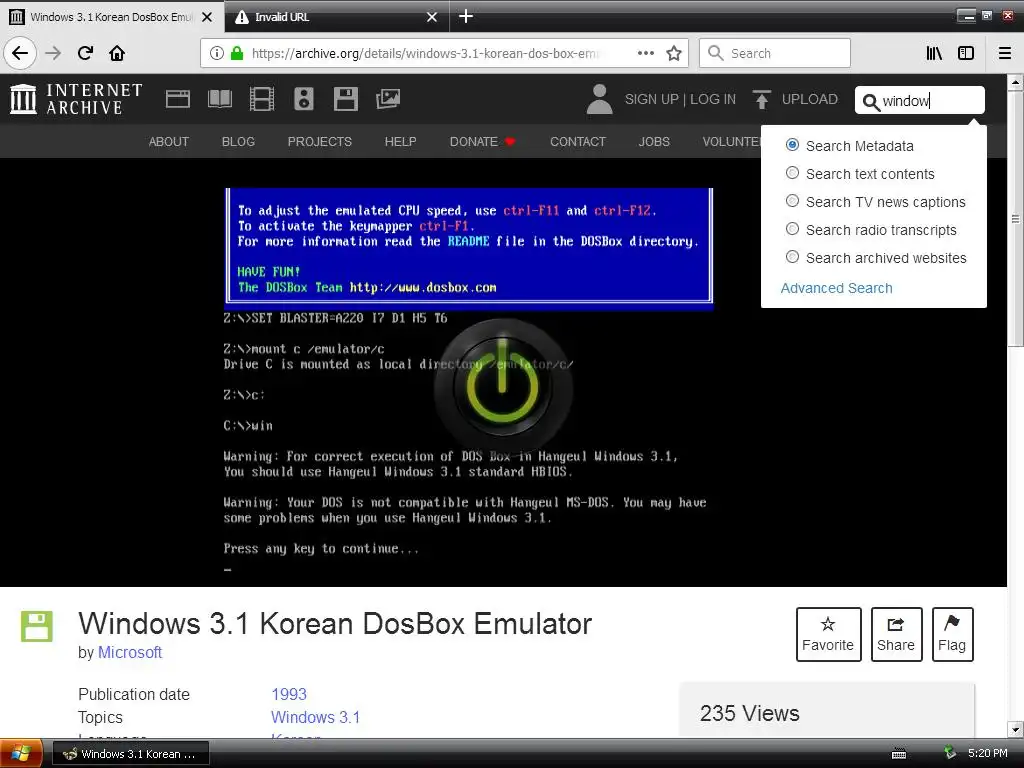Select the Windows 3.1 Korean DosBox tab
This screenshot has height=768, width=1024.
(111, 16)
